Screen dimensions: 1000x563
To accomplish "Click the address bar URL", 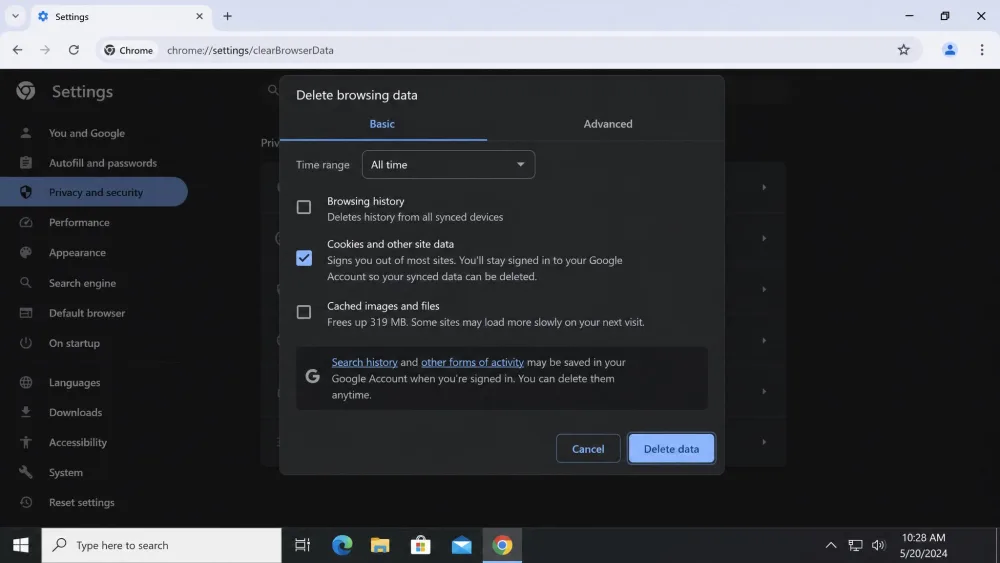I will click(x=250, y=50).
